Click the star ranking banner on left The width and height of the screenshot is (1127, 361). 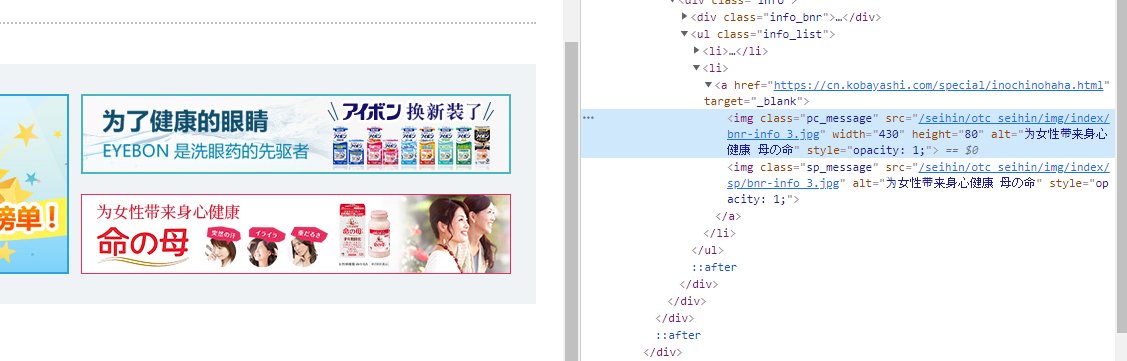click(x=34, y=184)
